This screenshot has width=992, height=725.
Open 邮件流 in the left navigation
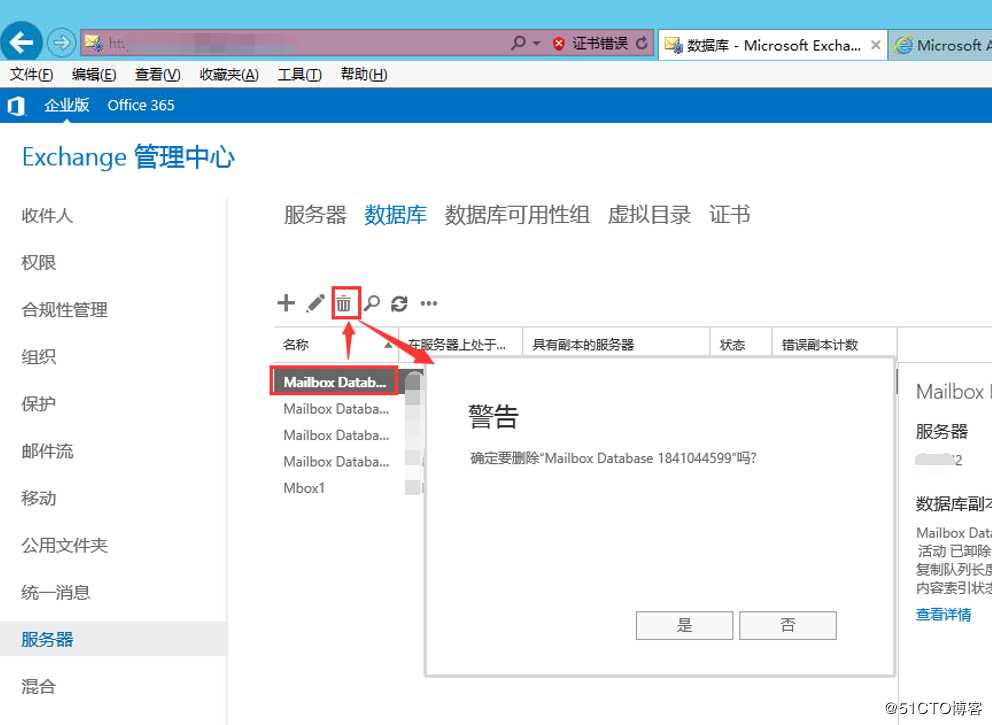[47, 451]
